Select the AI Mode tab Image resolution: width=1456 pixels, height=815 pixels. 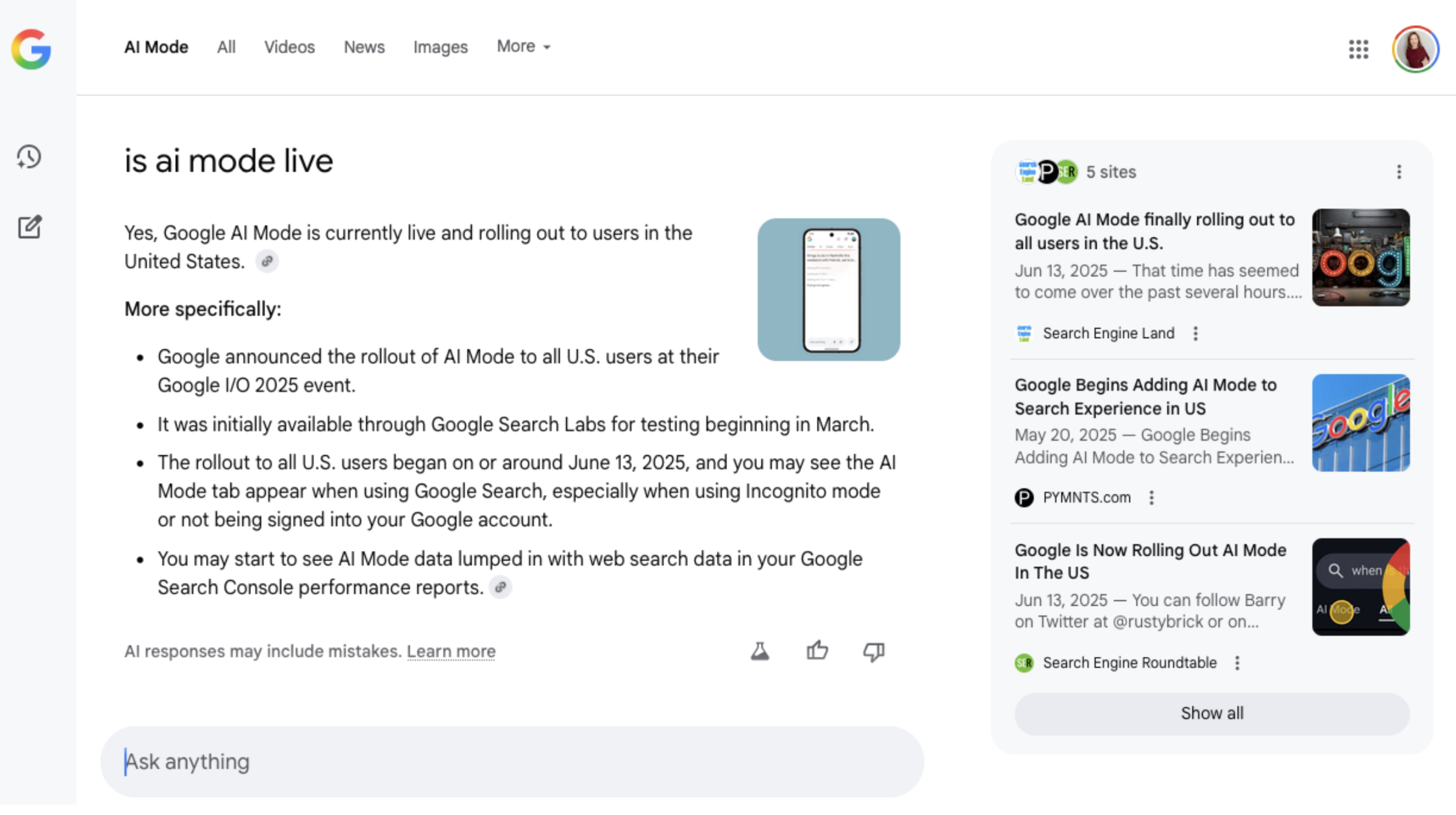click(x=156, y=47)
